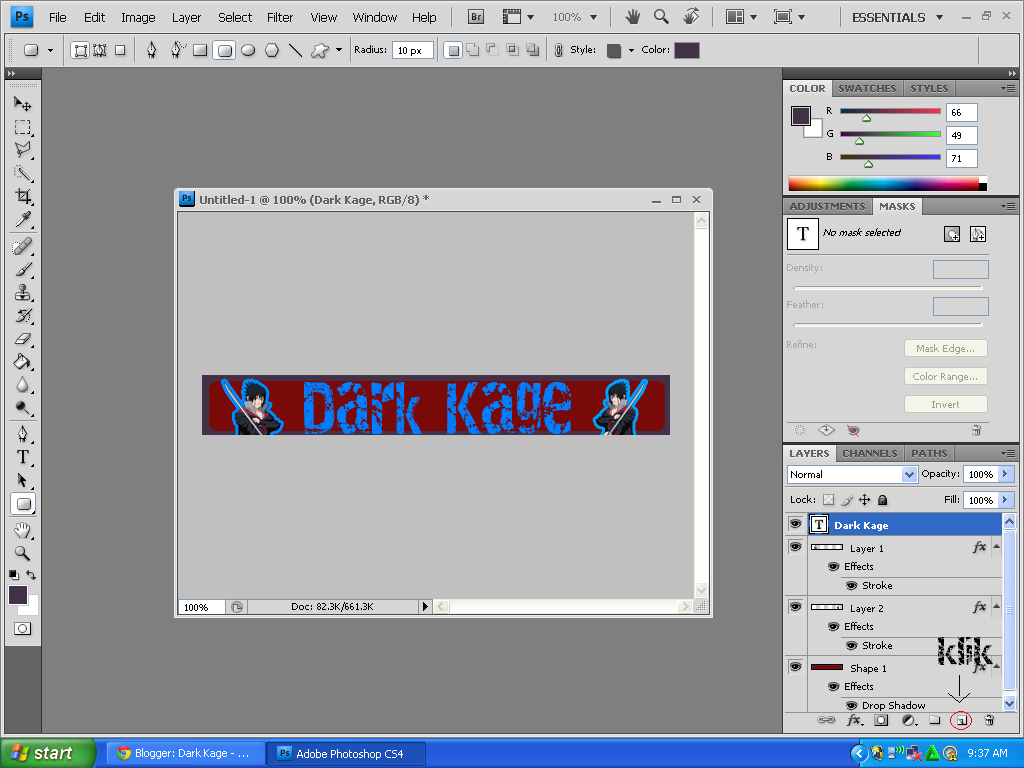Image resolution: width=1024 pixels, height=768 pixels.
Task: Click the shape Color swatch in options bar
Action: coord(686,50)
